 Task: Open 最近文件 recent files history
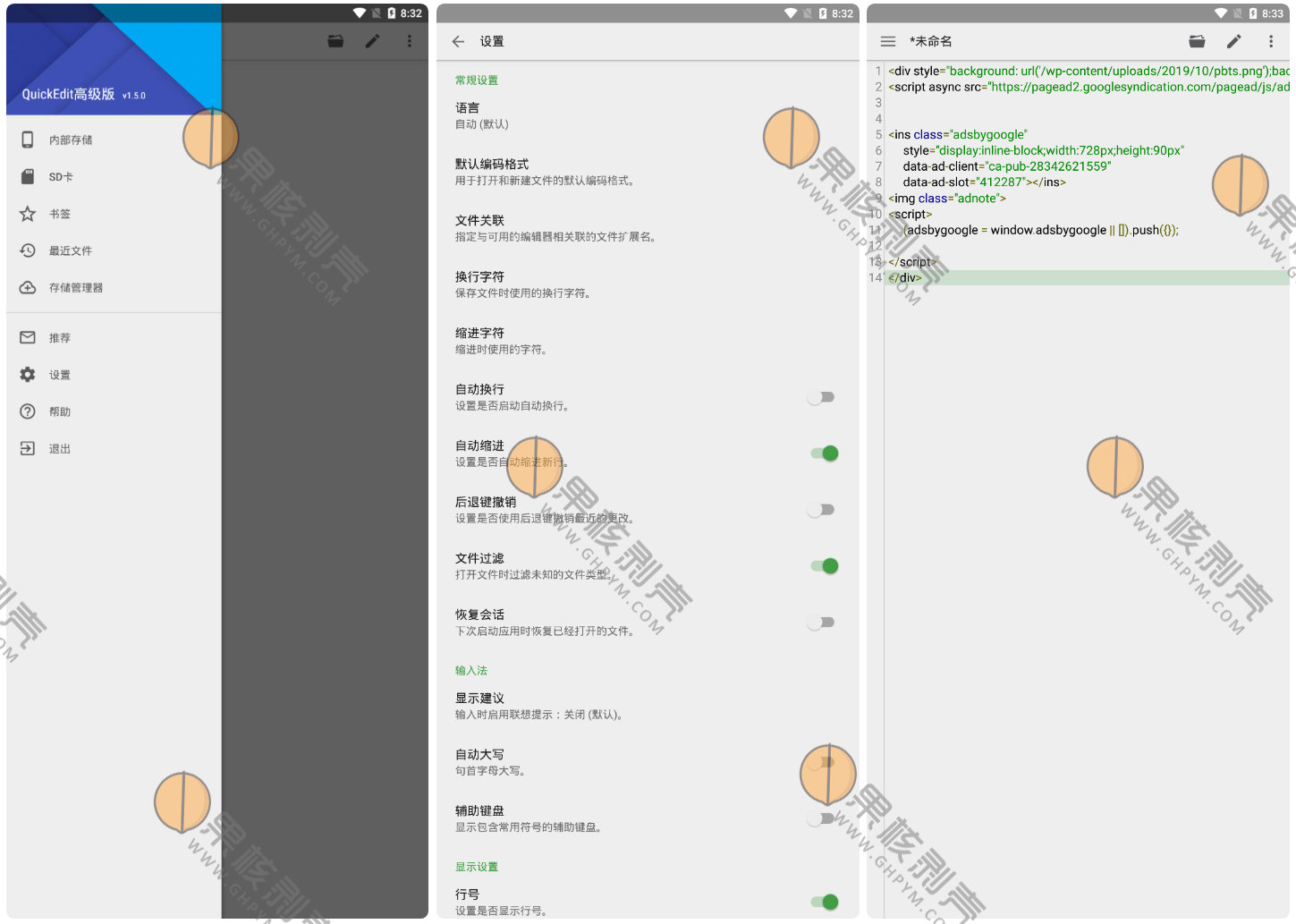point(114,250)
